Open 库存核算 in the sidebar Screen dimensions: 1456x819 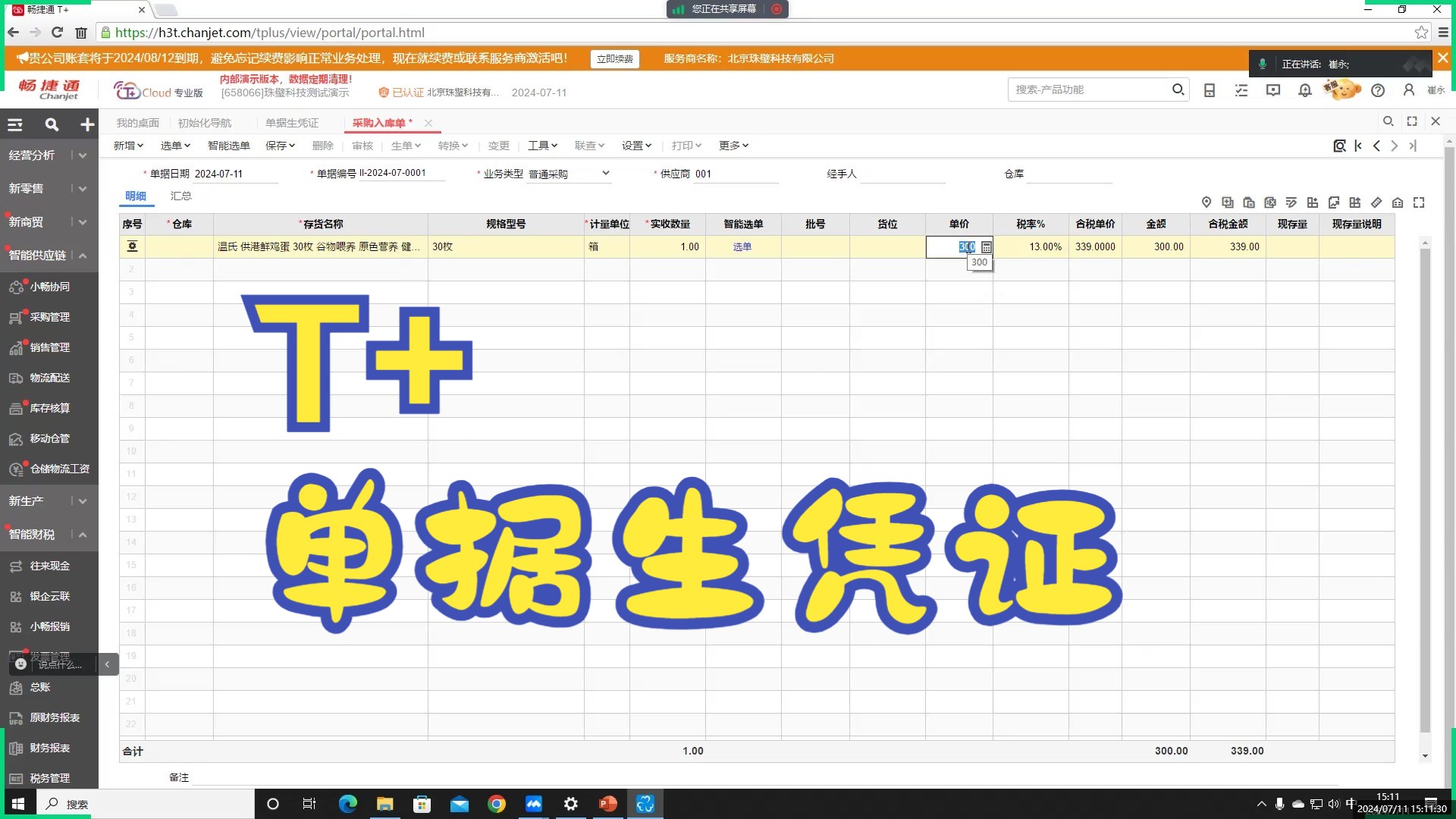[x=50, y=408]
